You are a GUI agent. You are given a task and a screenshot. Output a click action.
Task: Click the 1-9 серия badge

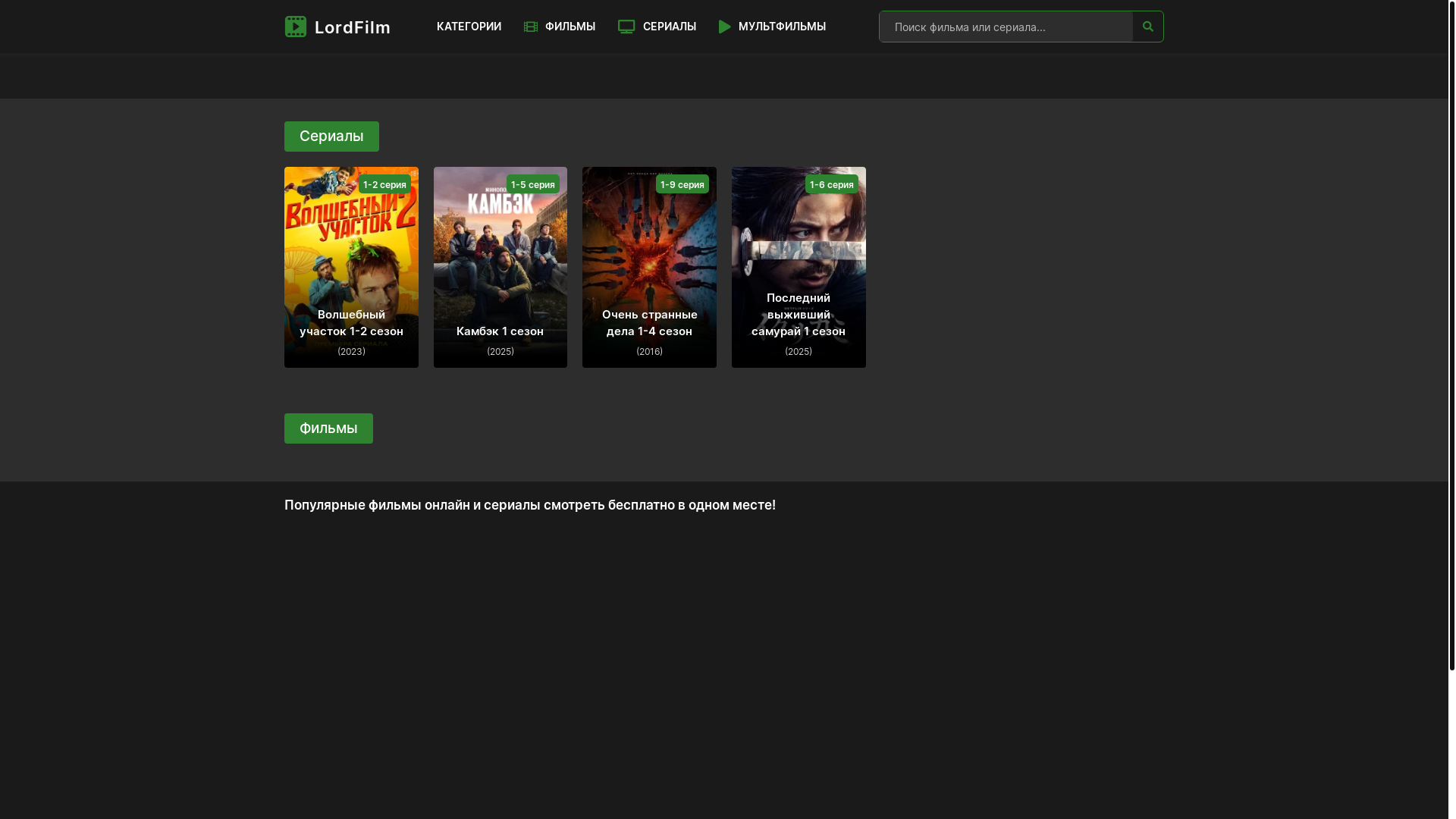682,184
